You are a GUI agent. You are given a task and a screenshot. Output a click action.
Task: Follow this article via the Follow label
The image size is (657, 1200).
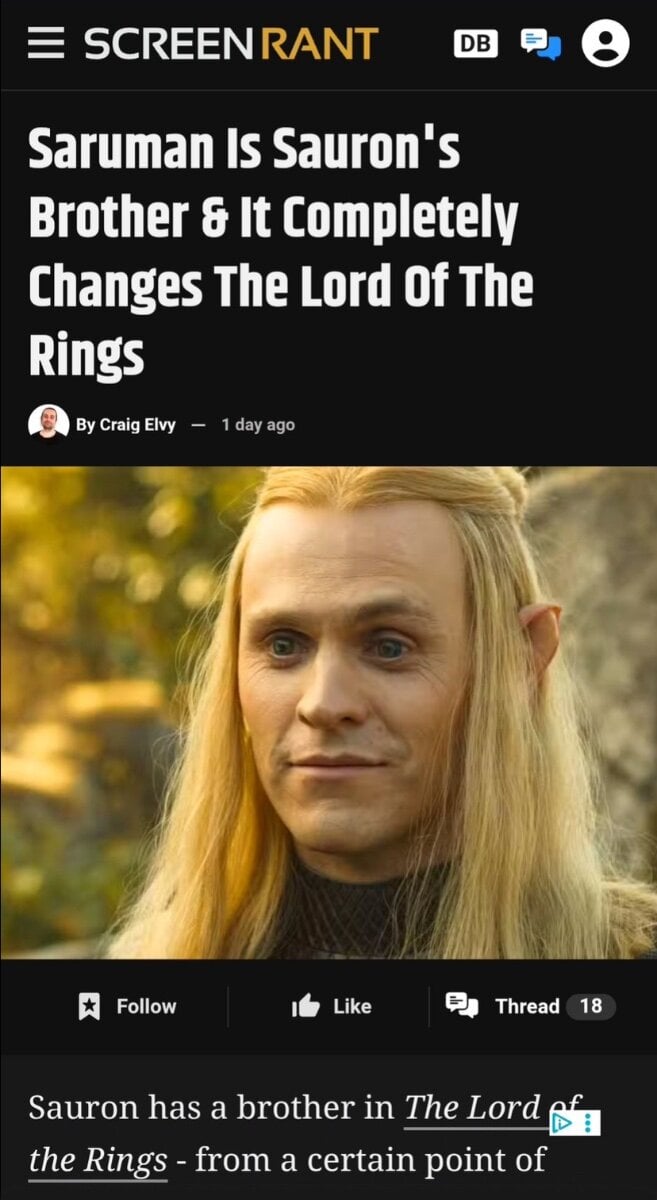coord(146,1006)
